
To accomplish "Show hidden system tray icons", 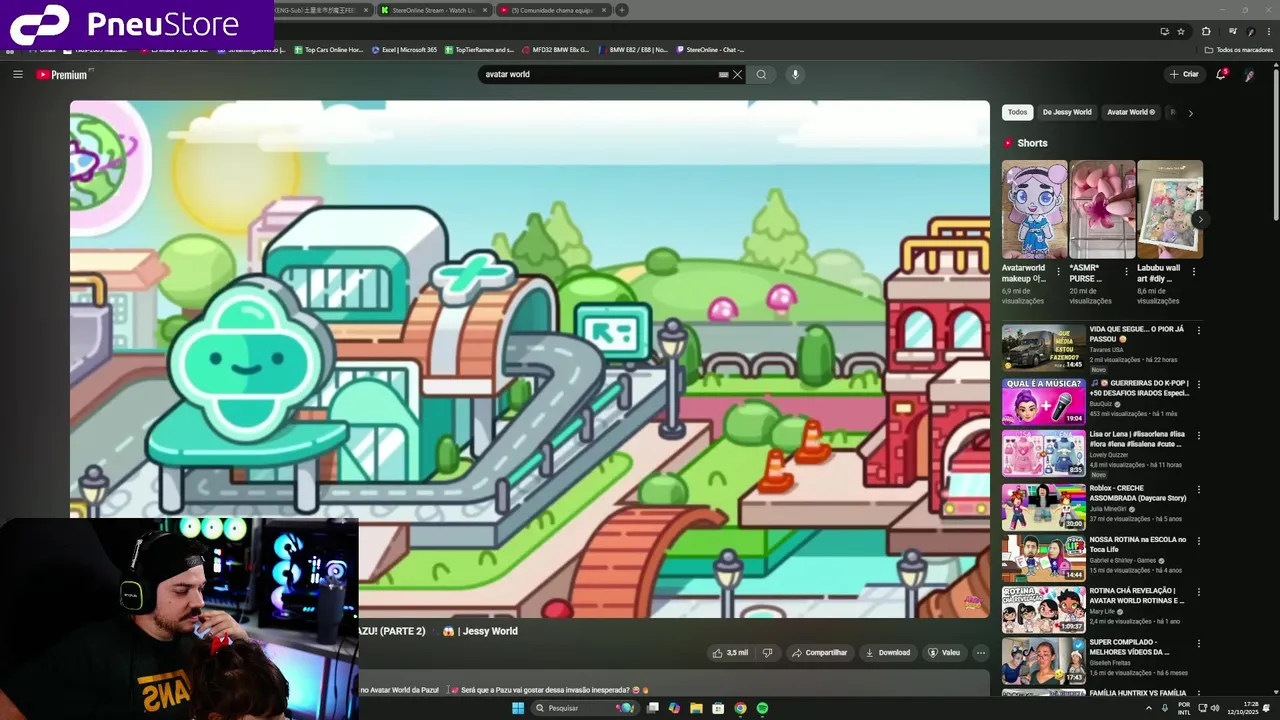I will point(1148,708).
